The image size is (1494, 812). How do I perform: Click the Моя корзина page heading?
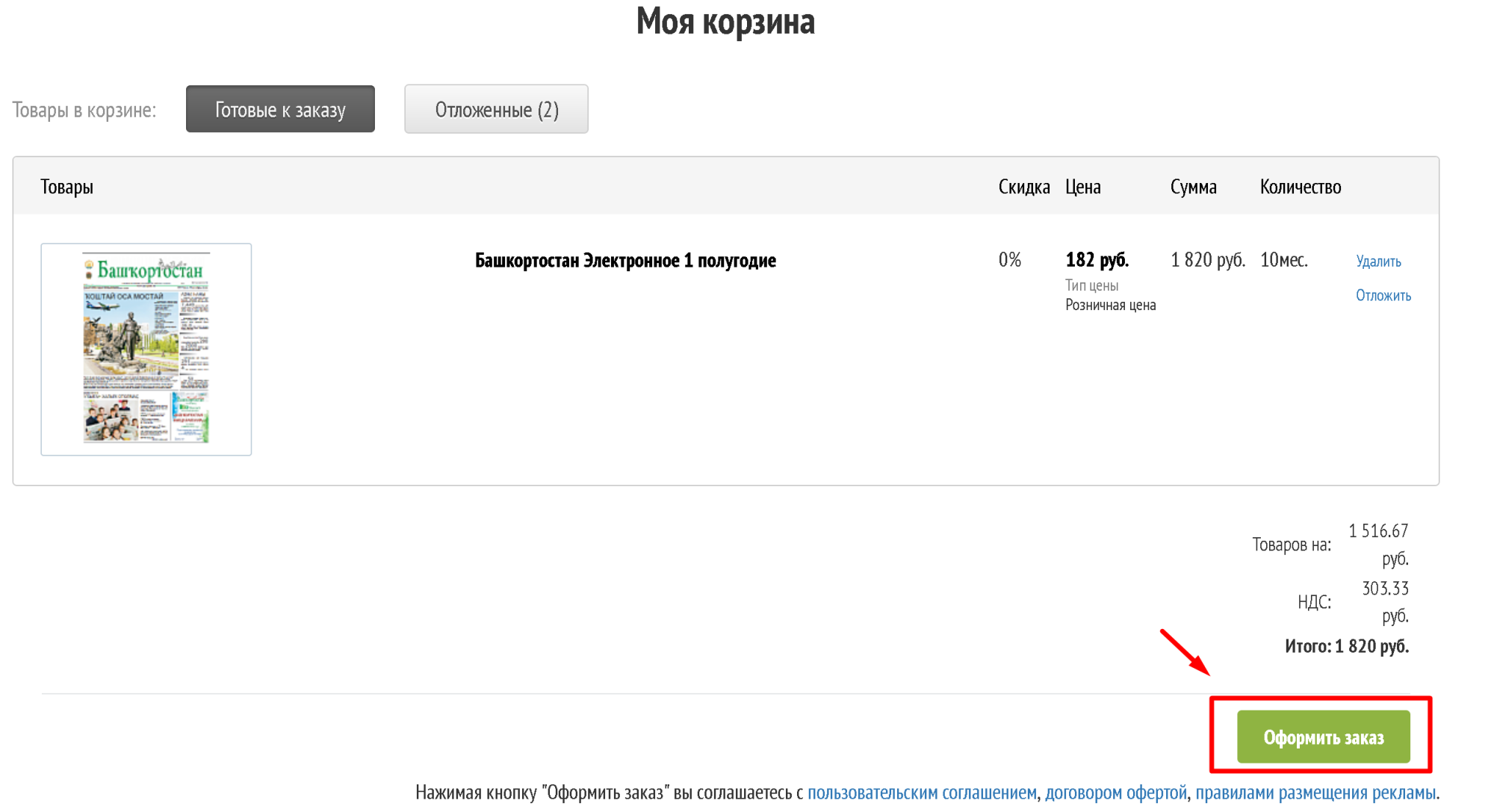tap(725, 21)
